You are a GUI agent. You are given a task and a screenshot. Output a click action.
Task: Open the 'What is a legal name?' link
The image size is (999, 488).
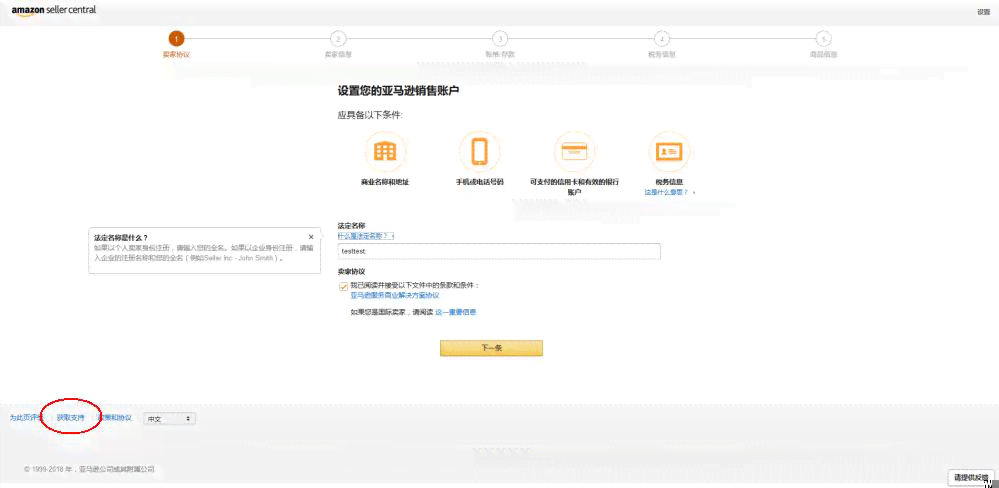[366, 236]
